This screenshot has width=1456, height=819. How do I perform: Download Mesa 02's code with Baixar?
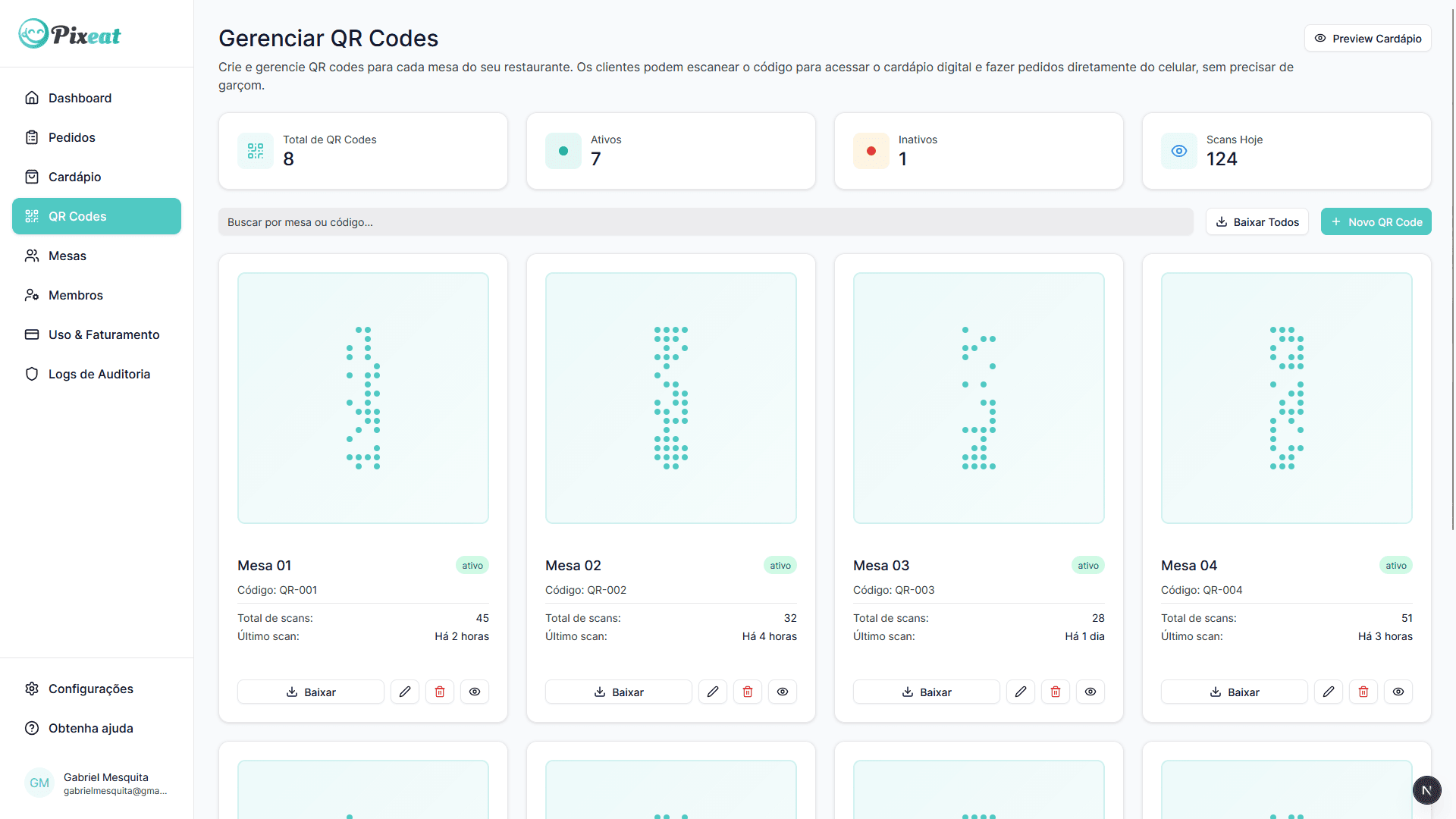[618, 692]
